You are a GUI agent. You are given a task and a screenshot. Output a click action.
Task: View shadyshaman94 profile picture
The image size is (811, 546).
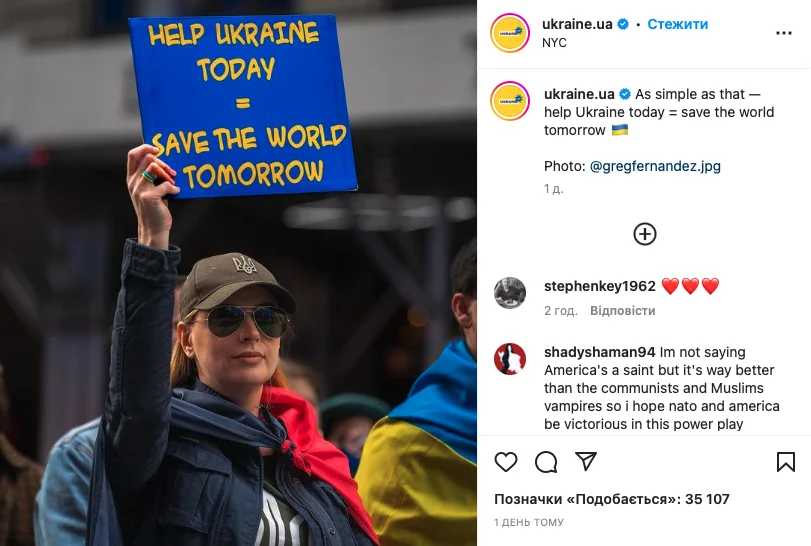click(510, 359)
